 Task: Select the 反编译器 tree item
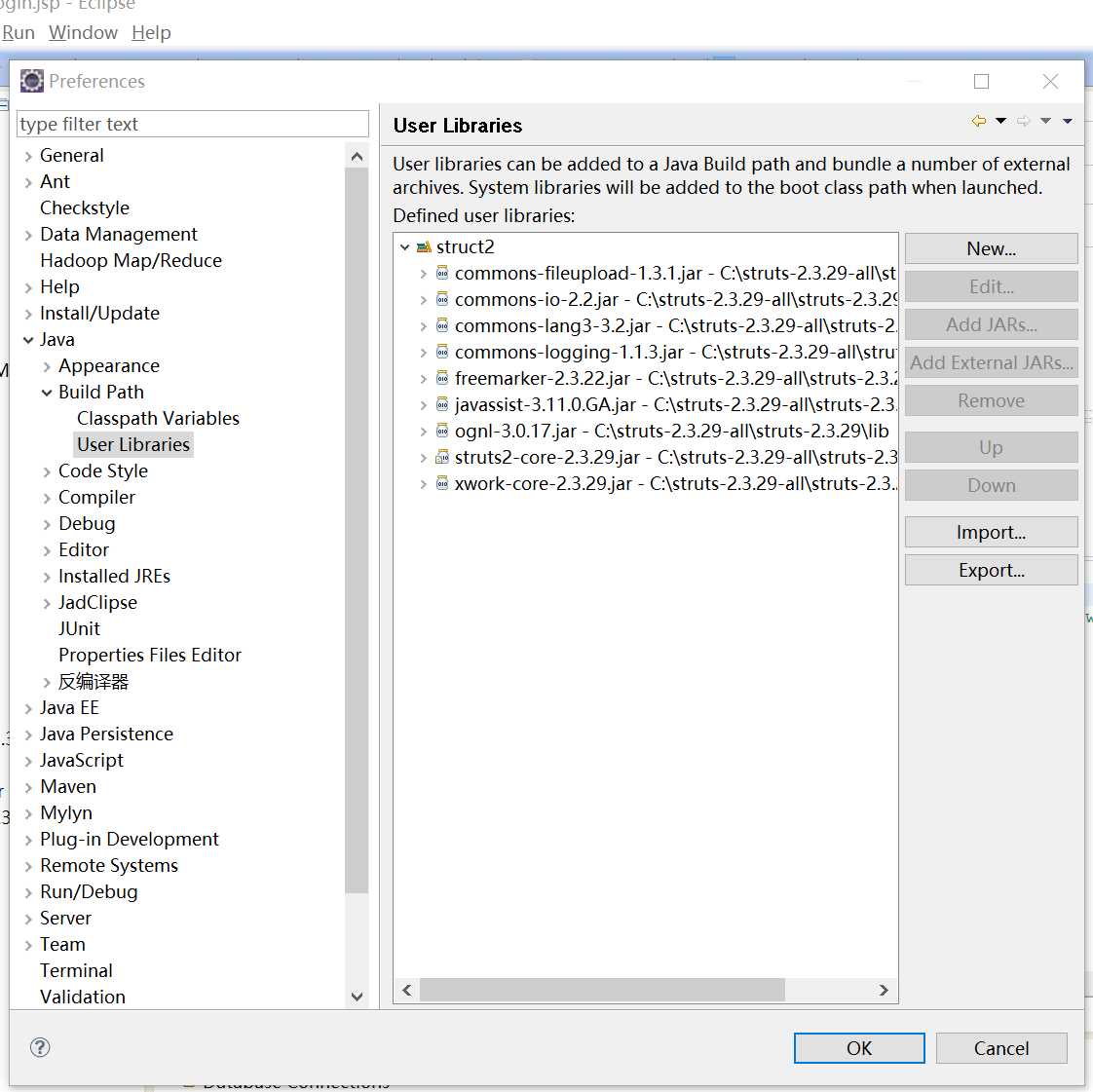(94, 681)
